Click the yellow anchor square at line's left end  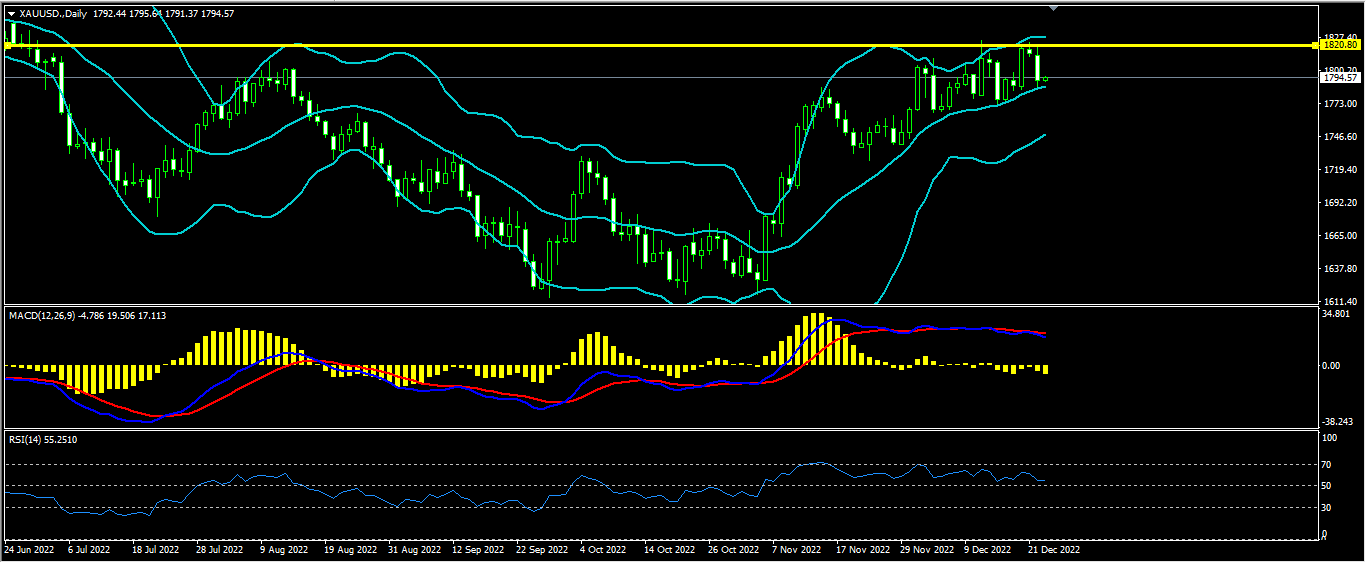tap(7, 45)
